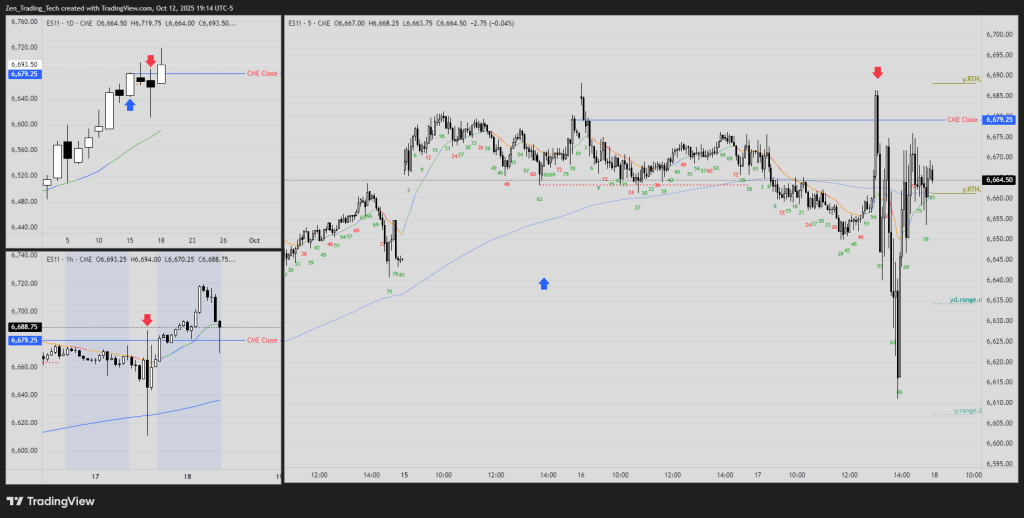Viewport: 1024px width, 518px height.
Task: Select the blue up arrow on daily chart
Action: pyautogui.click(x=130, y=103)
